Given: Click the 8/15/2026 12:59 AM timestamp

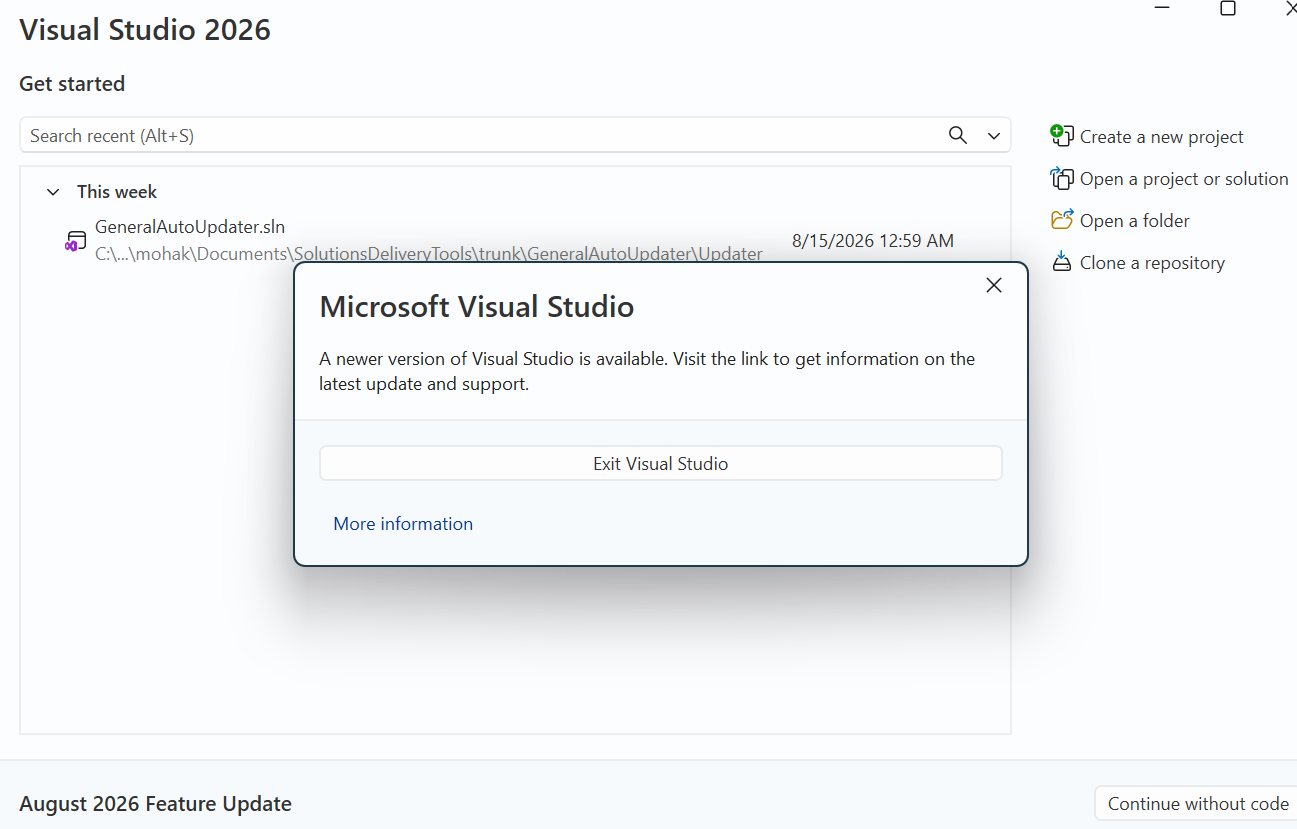Looking at the screenshot, I should click(873, 240).
